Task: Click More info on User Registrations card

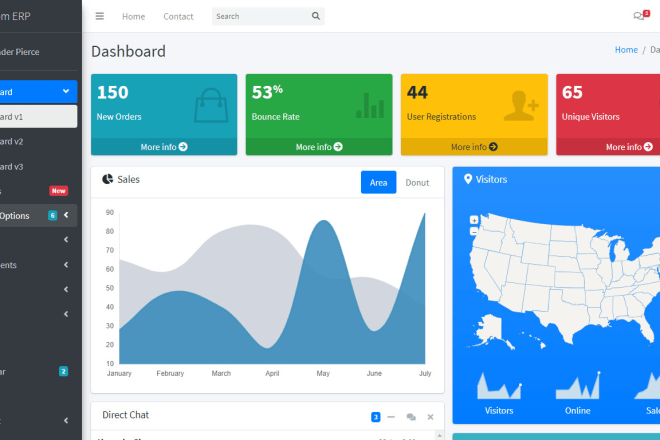Action: (474, 147)
